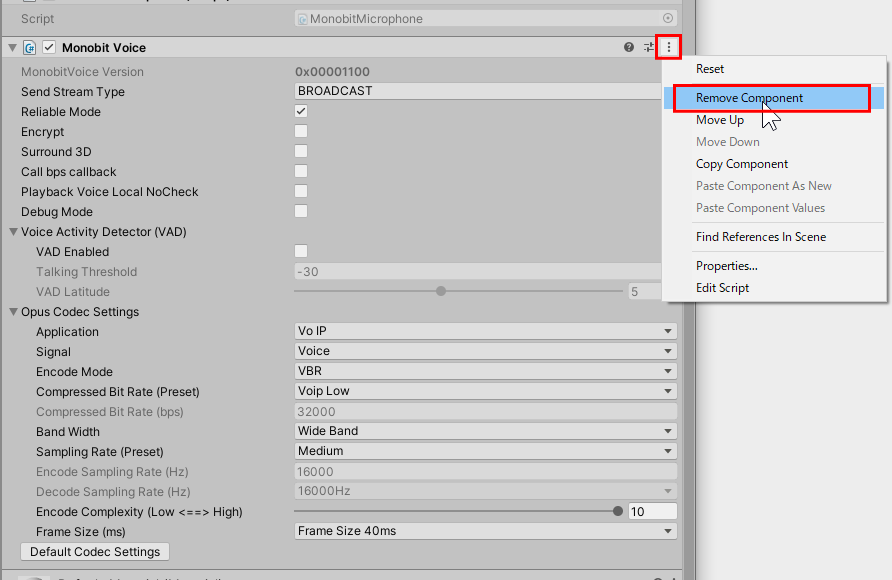This screenshot has height=580, width=892.
Task: Click the Call bps callback label
Action: coord(69,172)
